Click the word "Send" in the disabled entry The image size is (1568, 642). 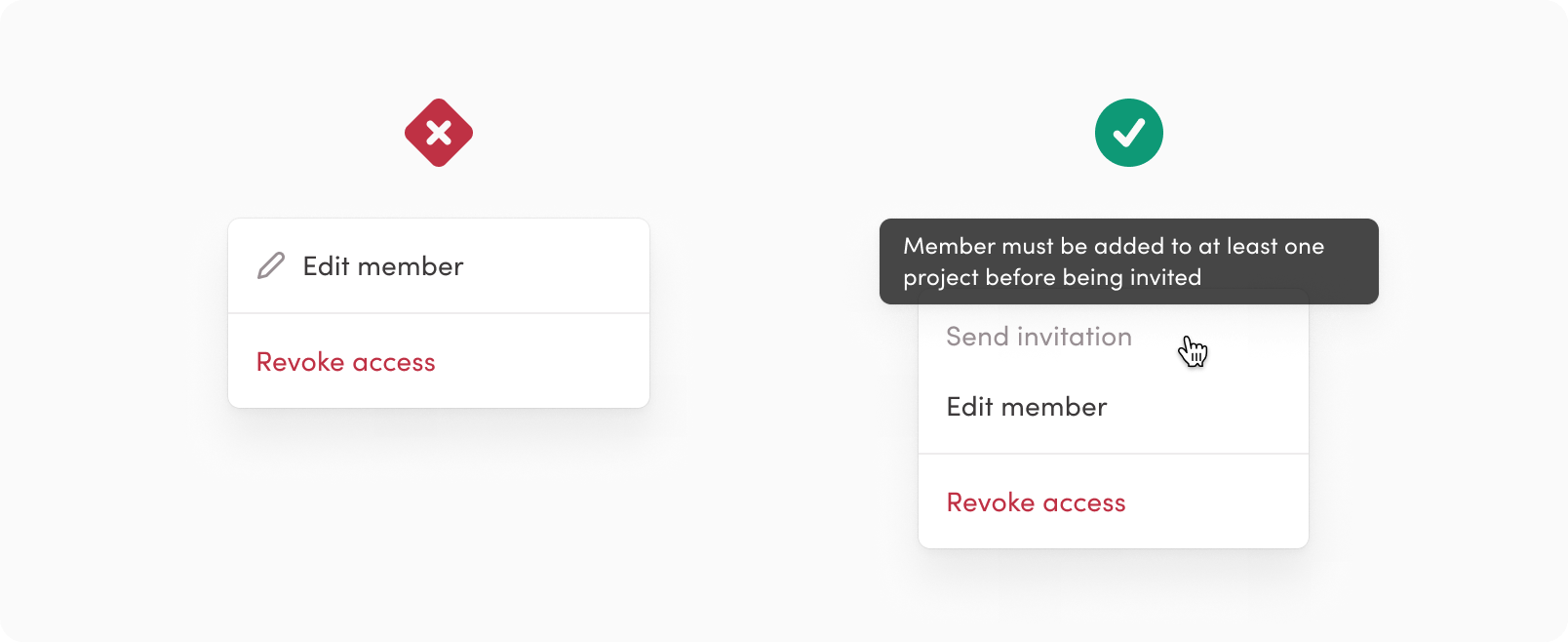pos(977,337)
